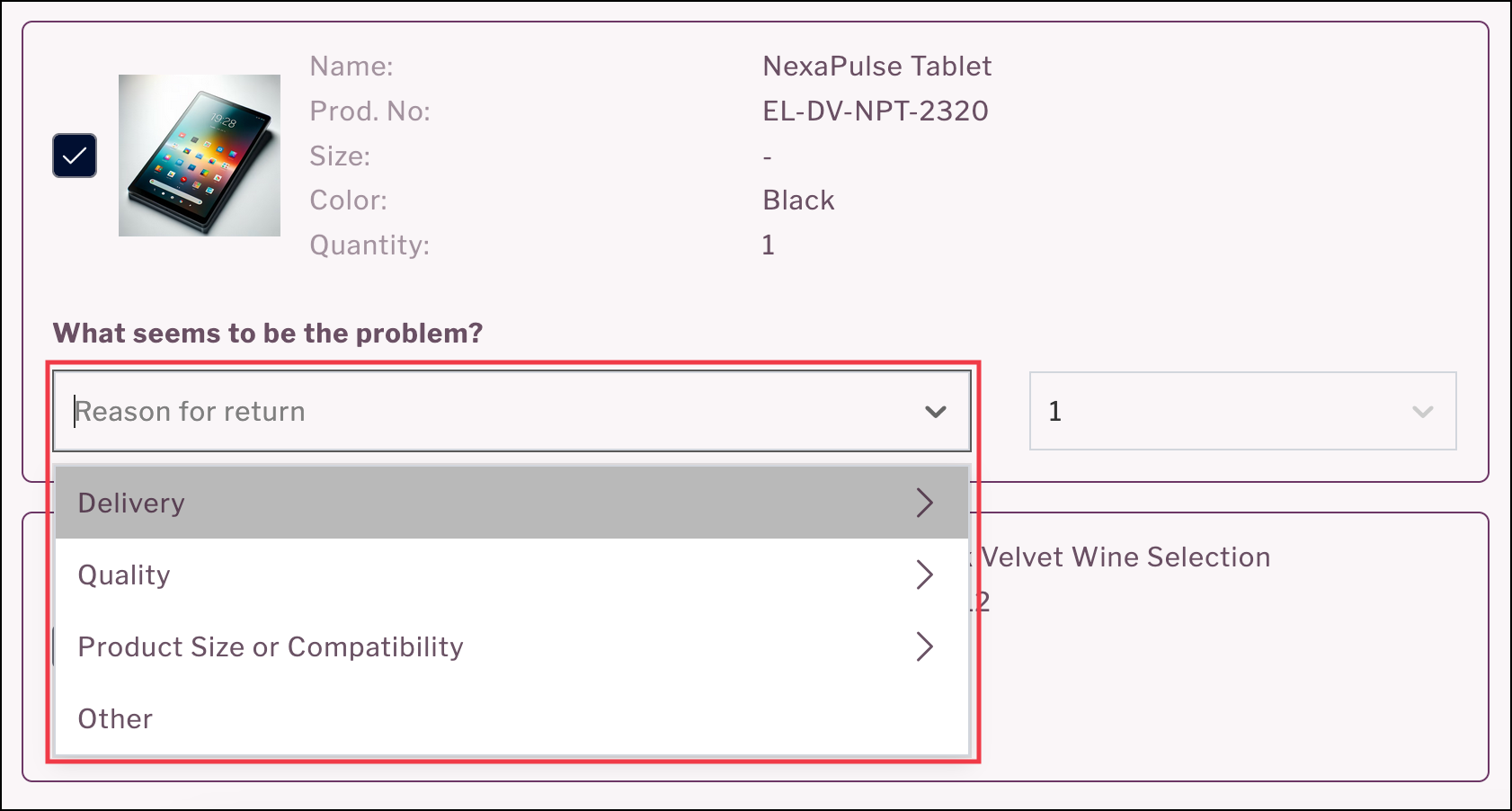Screen dimensions: 1512x811
Task: Select Other as the return reason
Action: (114, 718)
